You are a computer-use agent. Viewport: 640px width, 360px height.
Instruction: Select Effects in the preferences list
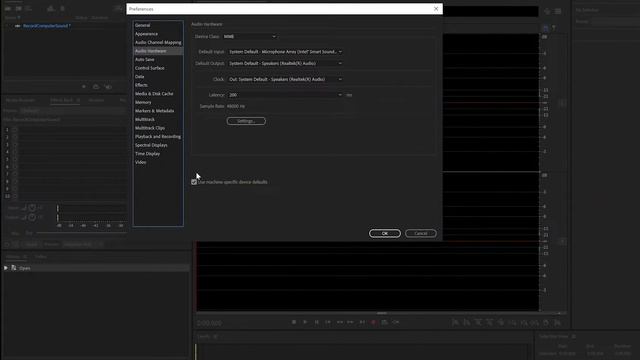[141, 85]
